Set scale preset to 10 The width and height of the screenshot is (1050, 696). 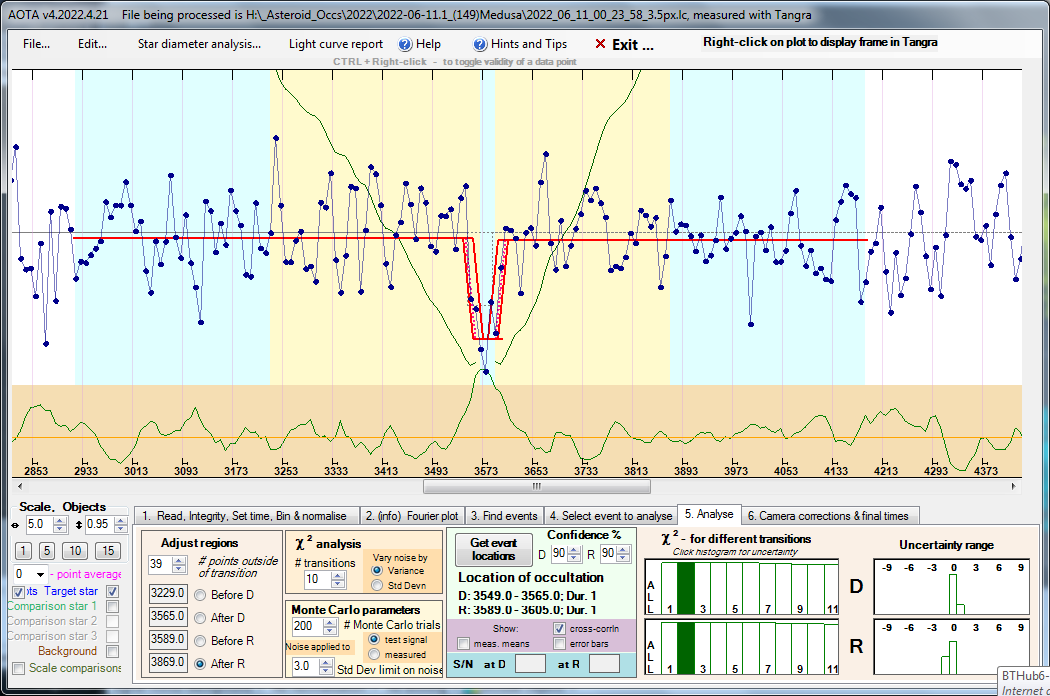pyautogui.click(x=75, y=551)
